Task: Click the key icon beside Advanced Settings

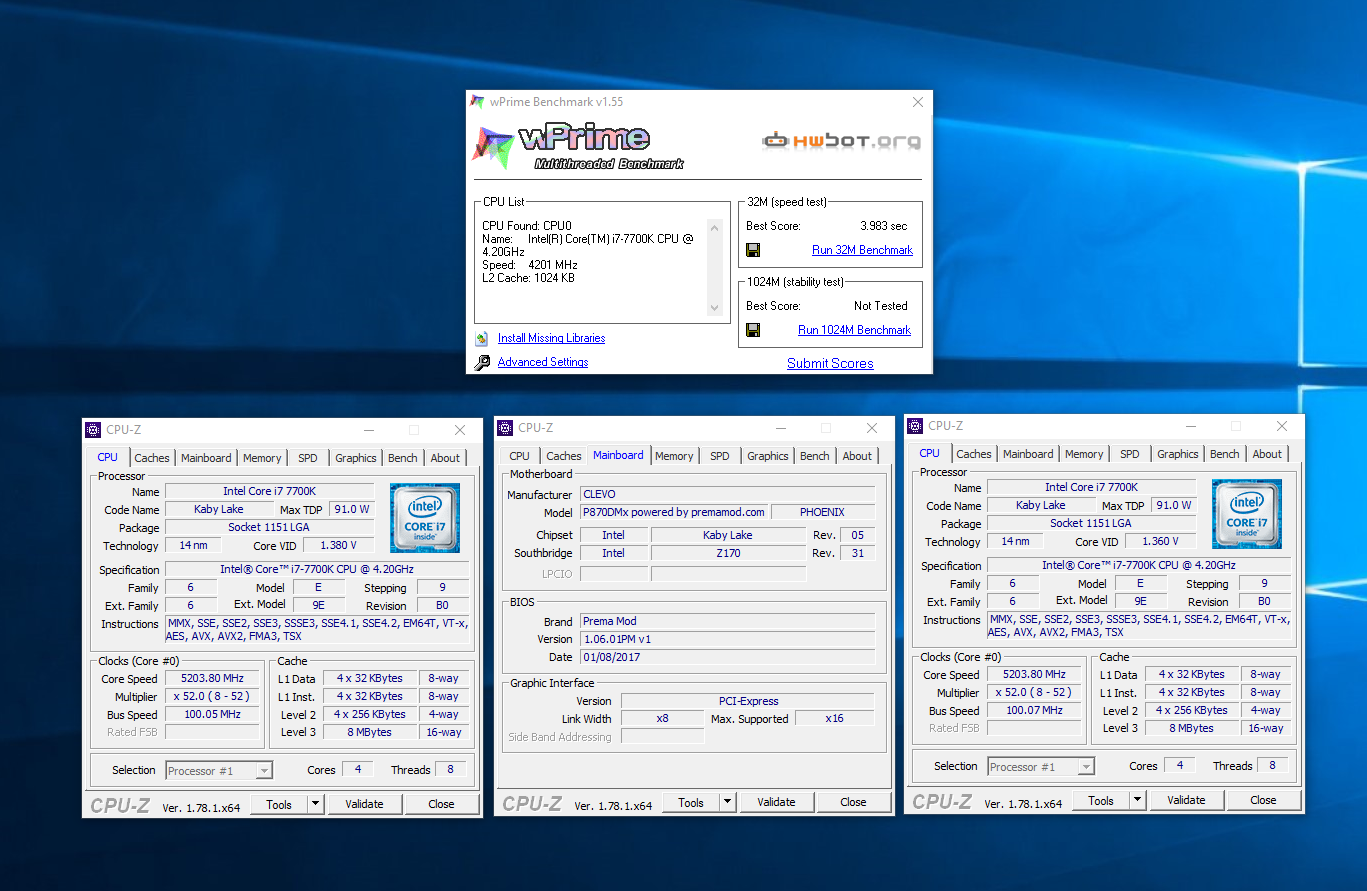Action: point(482,363)
